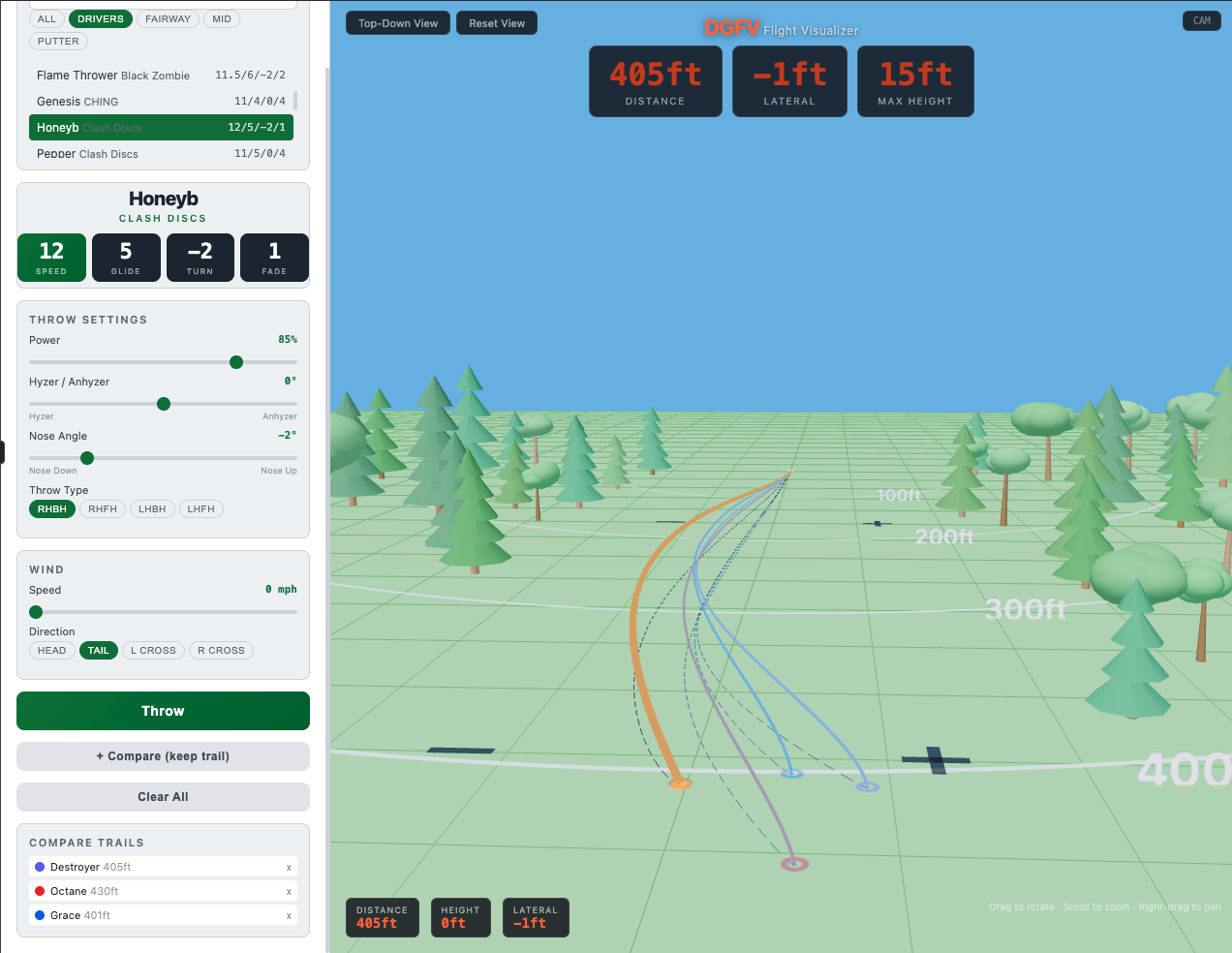Click Clear All to remove trails
The width and height of the screenshot is (1232, 953).
[x=163, y=796]
